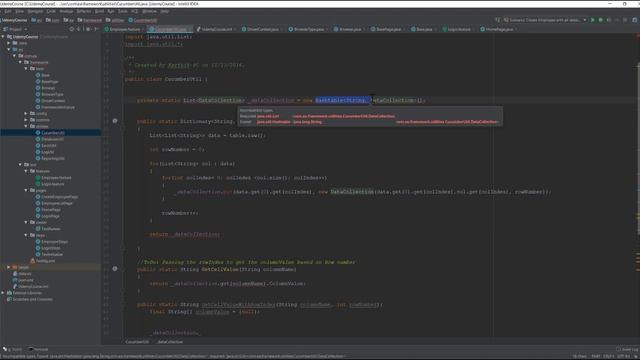Expand the target folder in project tree
640x360 pixels.
click(9, 267)
